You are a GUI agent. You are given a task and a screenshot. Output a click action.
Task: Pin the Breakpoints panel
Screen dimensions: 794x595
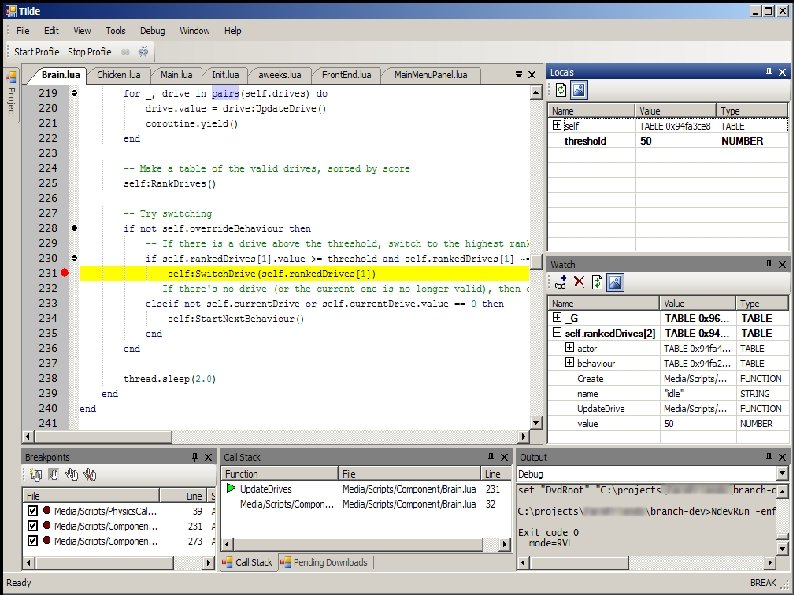pyautogui.click(x=195, y=457)
